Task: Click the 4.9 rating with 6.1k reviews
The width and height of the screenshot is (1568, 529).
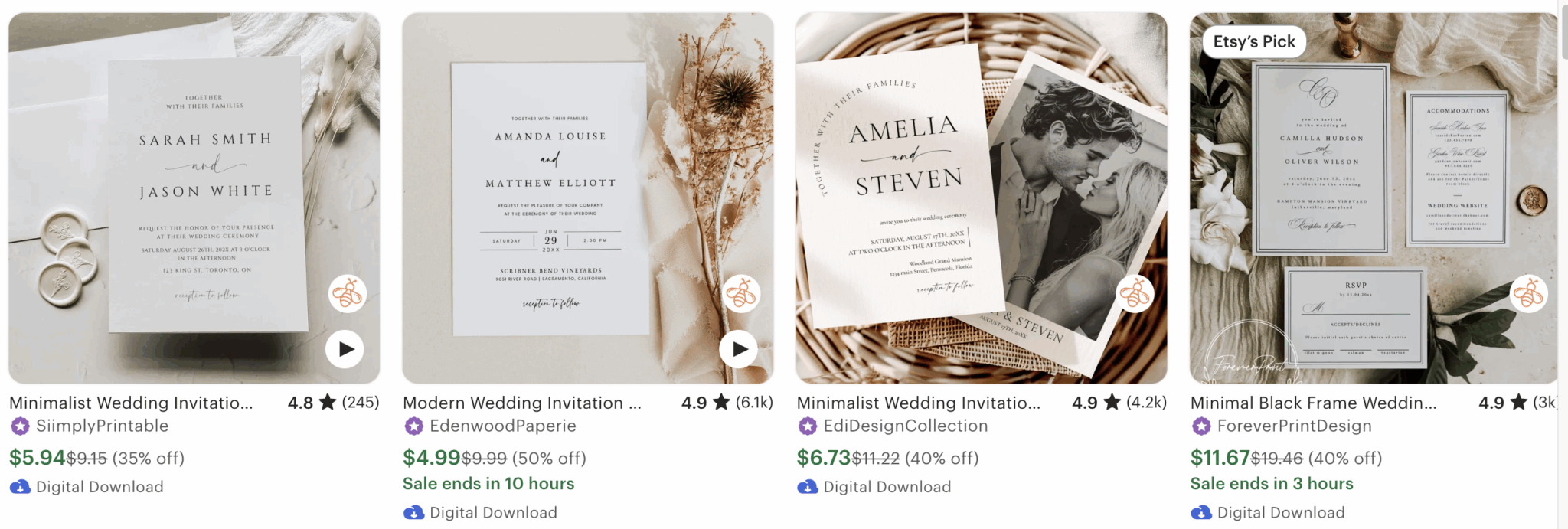Action: (727, 403)
